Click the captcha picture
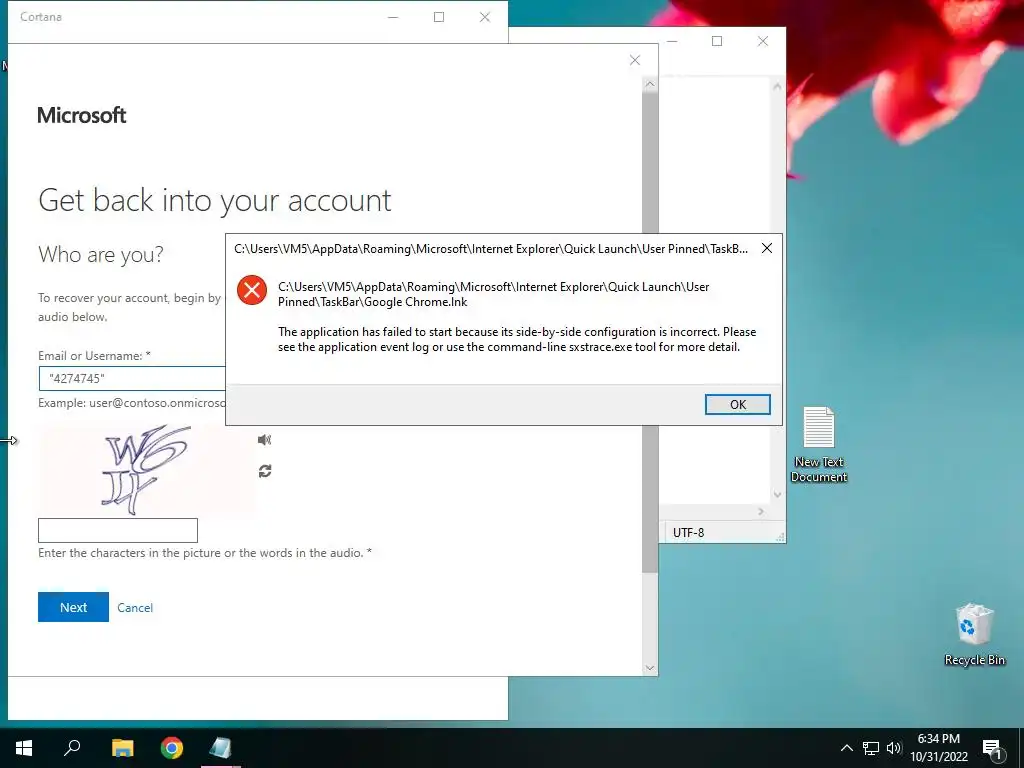This screenshot has width=1024, height=768. [146, 470]
